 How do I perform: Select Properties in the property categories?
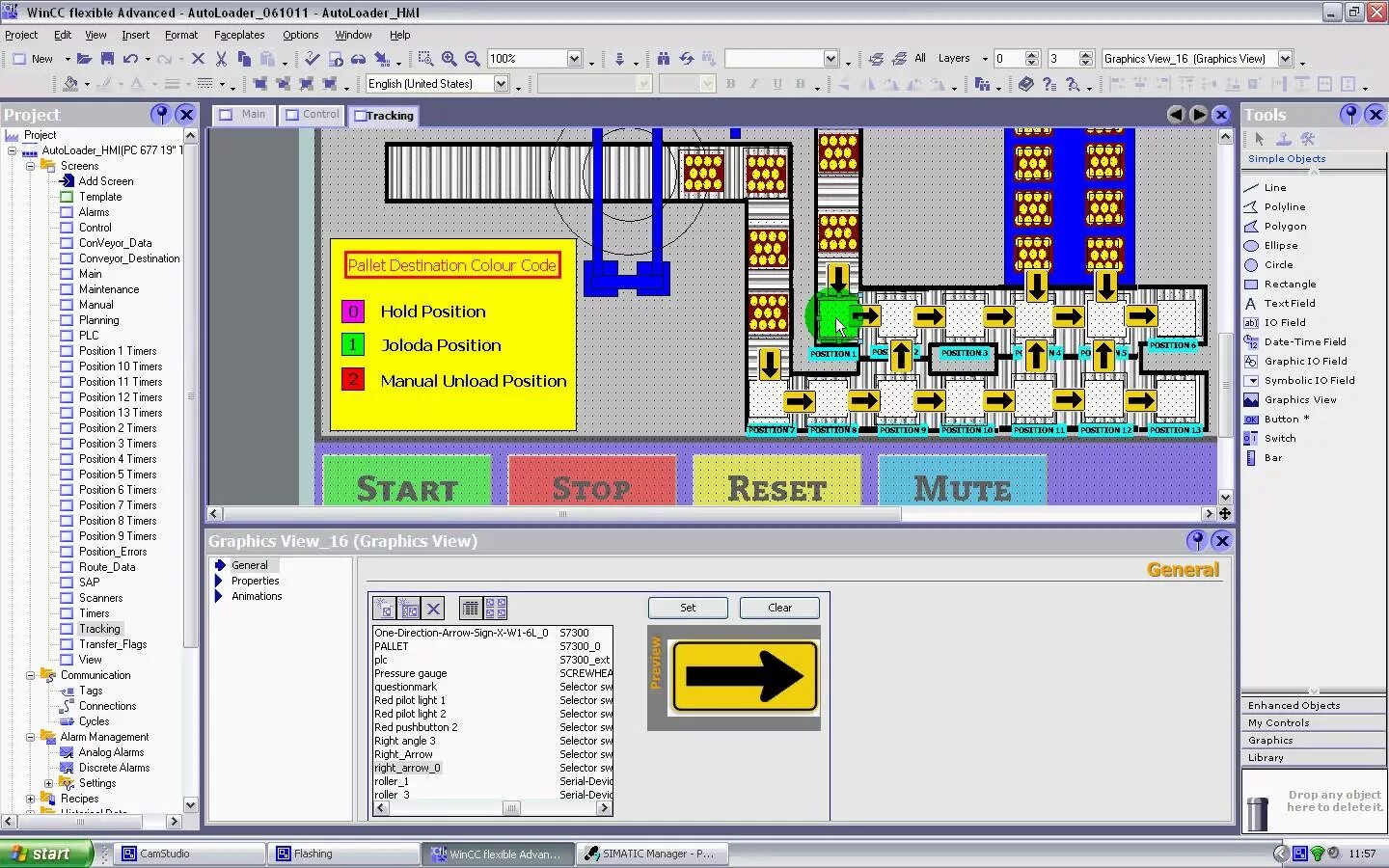tap(255, 581)
